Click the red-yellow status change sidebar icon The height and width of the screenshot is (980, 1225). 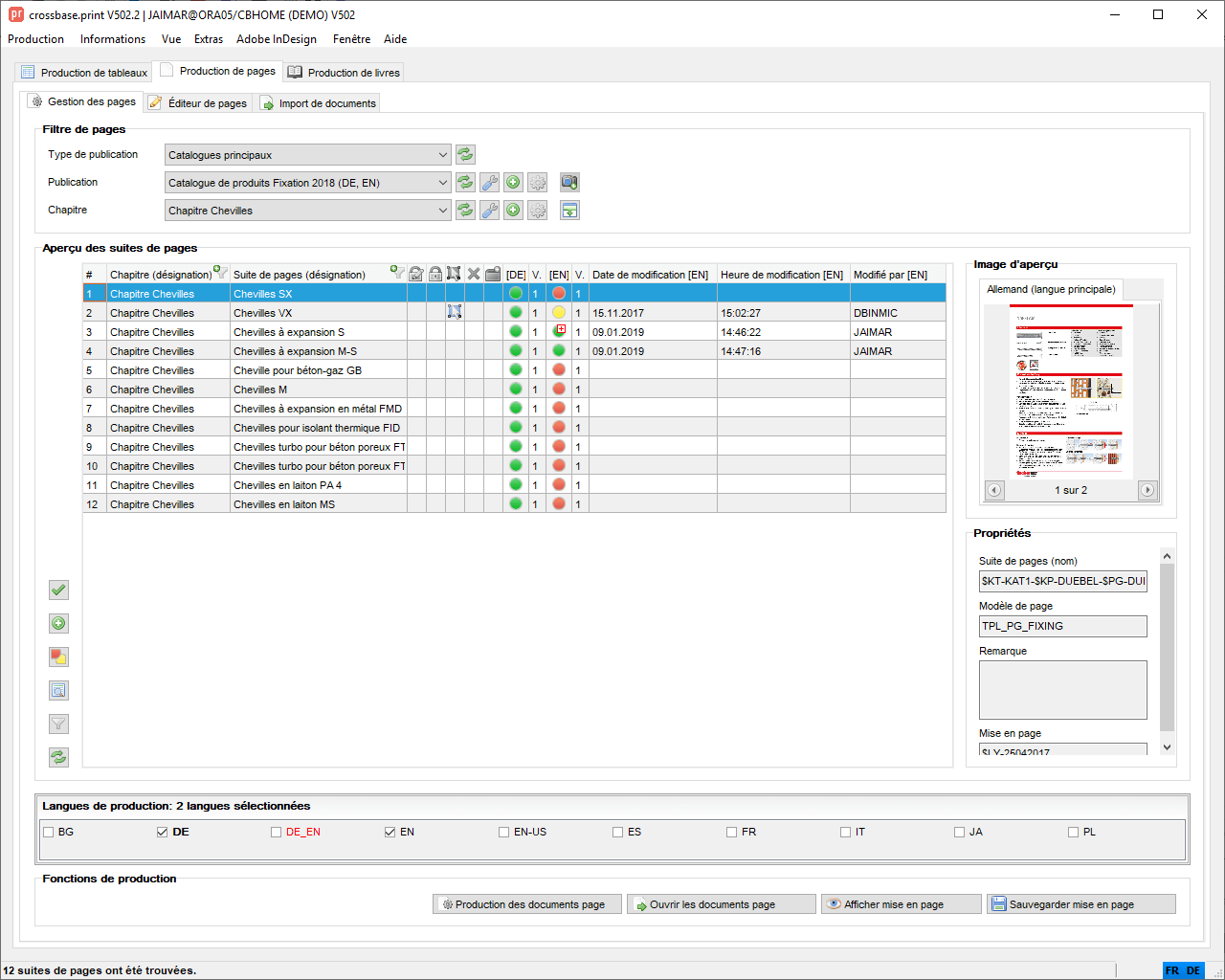58,657
